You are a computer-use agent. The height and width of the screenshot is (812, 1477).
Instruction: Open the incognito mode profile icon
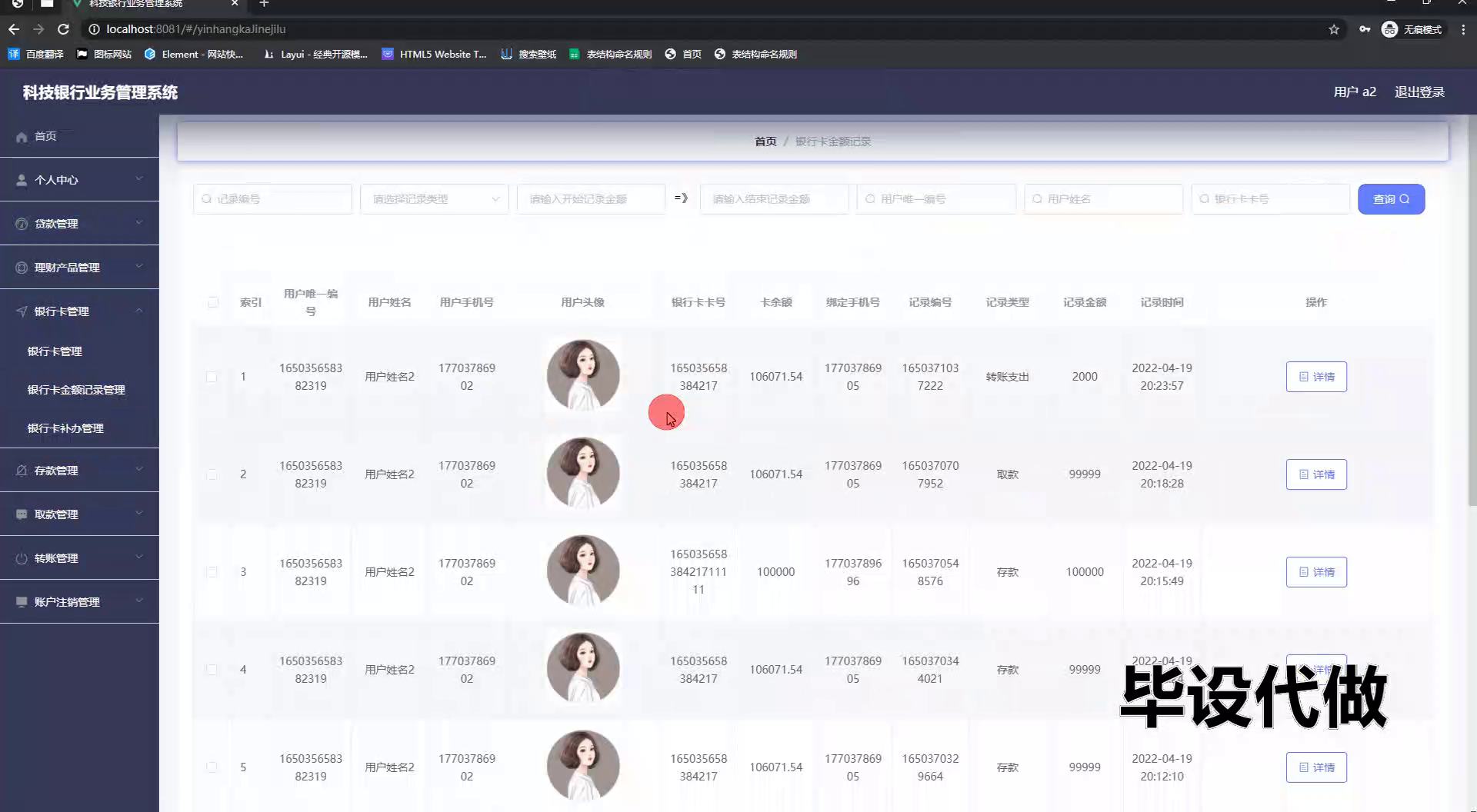pyautogui.click(x=1412, y=29)
